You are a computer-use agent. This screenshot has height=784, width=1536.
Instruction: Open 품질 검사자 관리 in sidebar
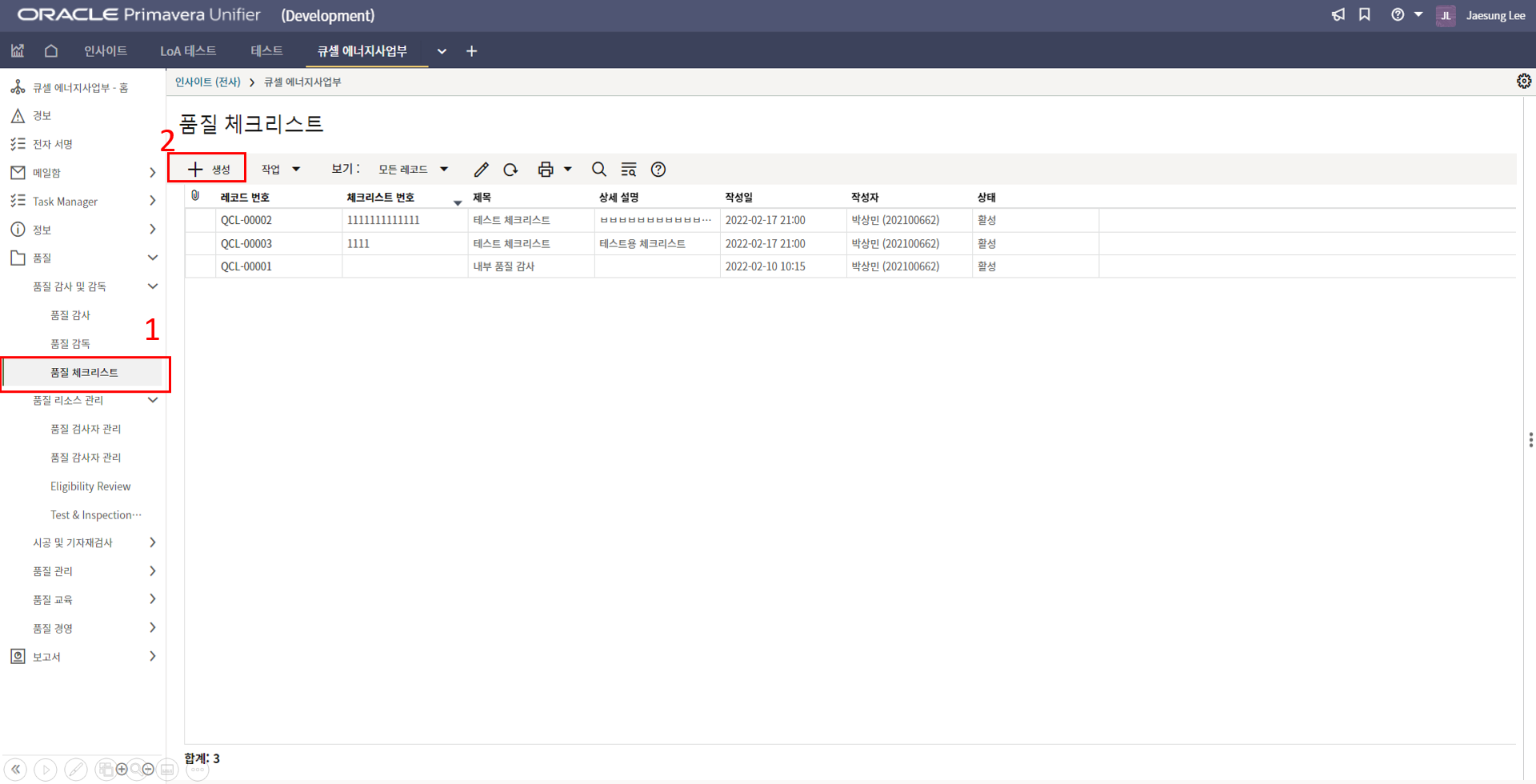point(86,429)
